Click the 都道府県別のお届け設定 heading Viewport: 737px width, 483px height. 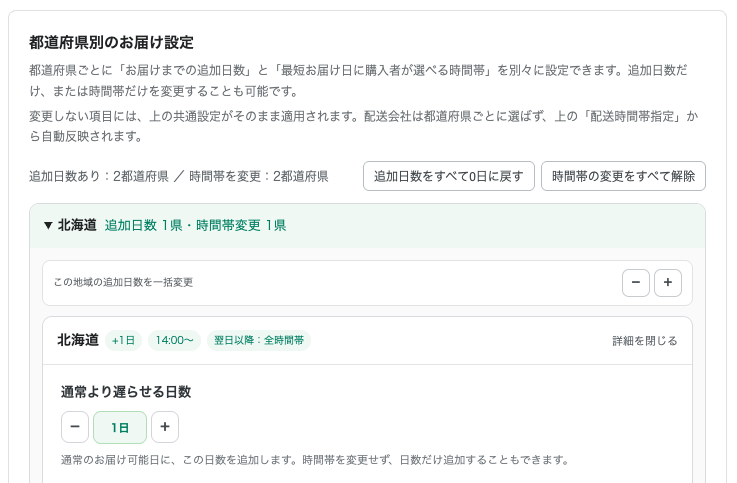click(x=111, y=42)
